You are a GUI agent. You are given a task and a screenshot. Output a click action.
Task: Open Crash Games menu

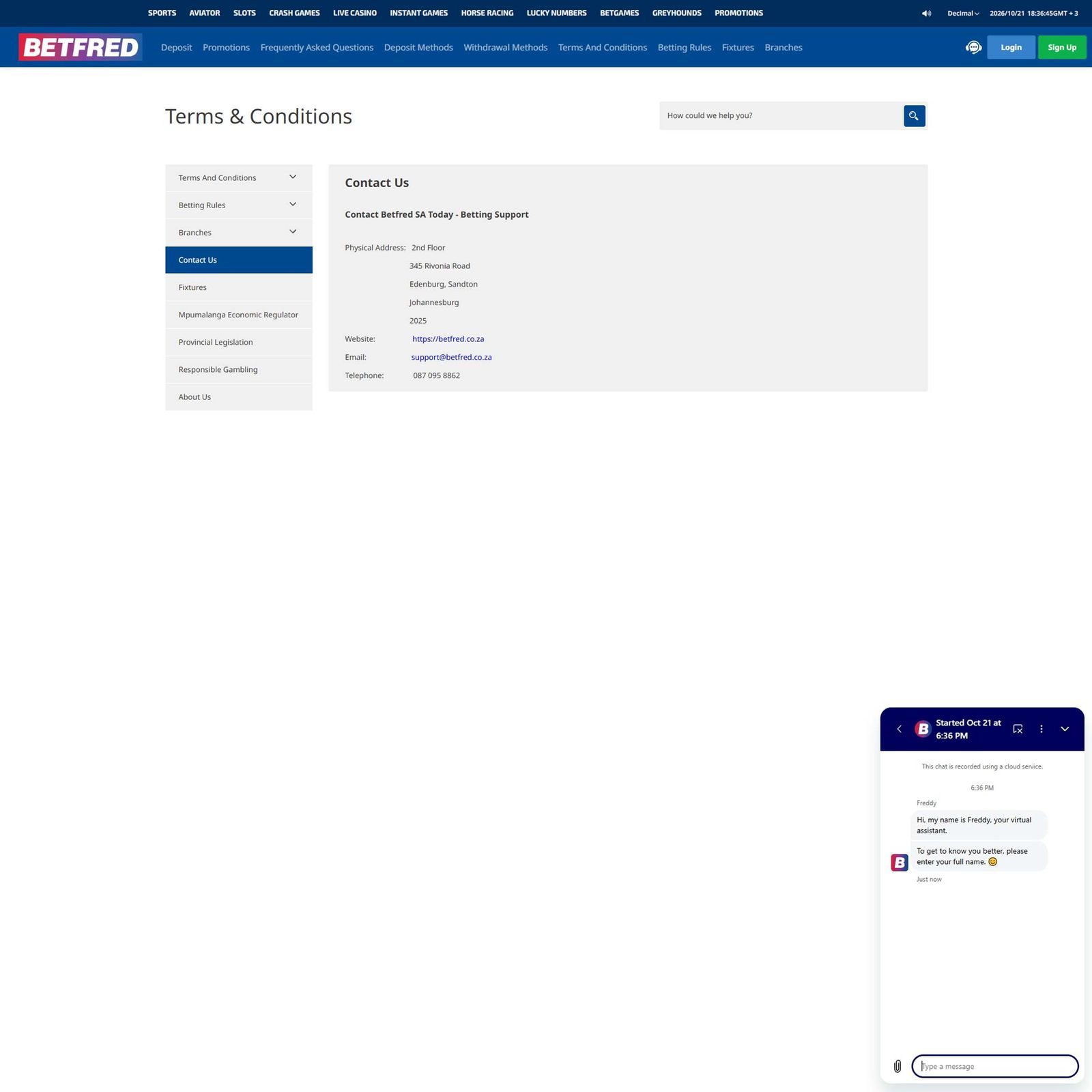pyautogui.click(x=294, y=13)
